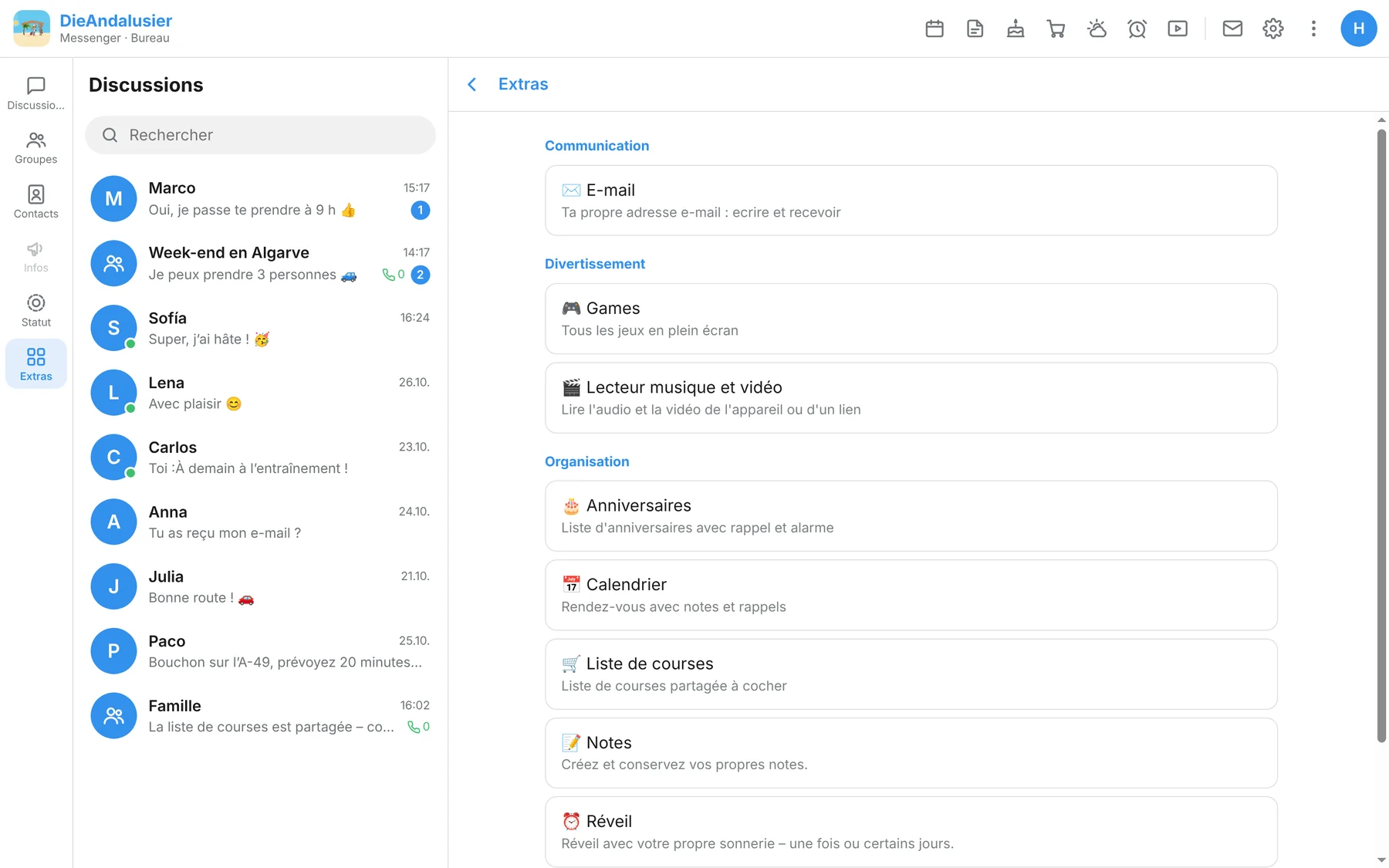The width and height of the screenshot is (1389, 868).
Task: Open the chat with Anna
Action: tap(260, 522)
